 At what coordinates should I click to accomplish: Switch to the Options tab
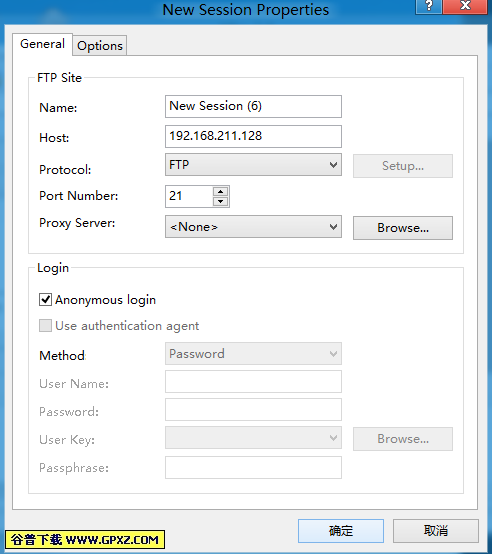pos(100,46)
